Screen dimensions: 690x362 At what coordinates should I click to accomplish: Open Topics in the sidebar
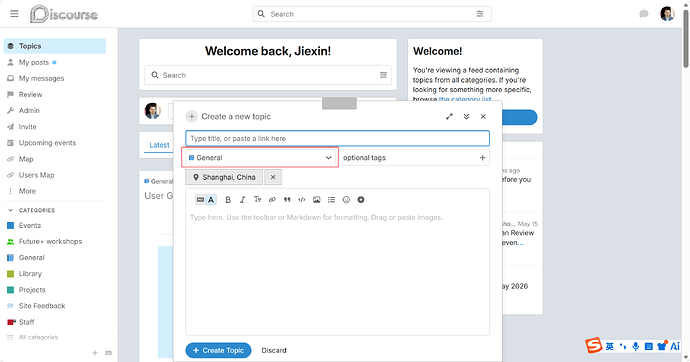point(55,46)
